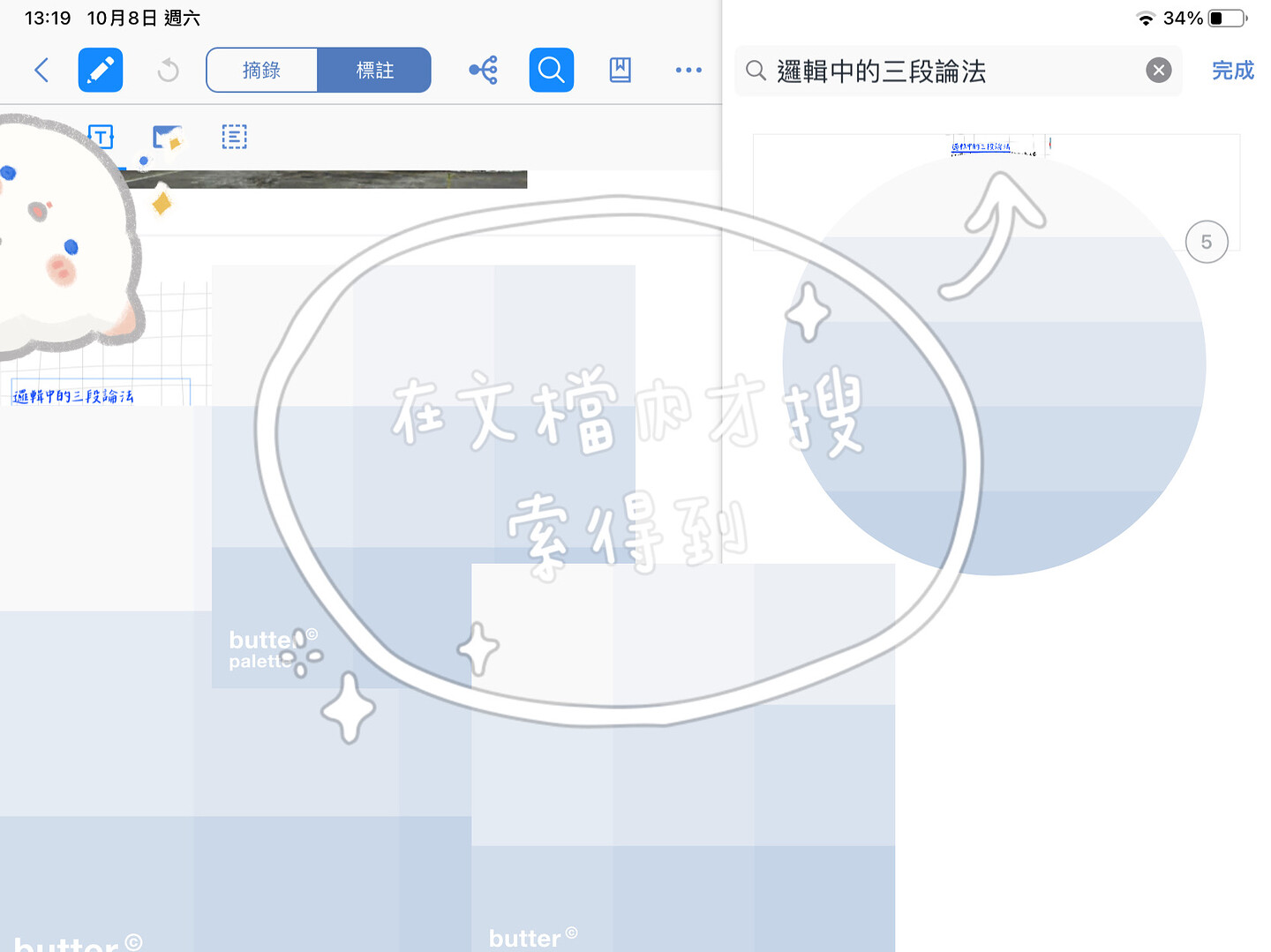Open the more options ellipsis icon
1271x952 pixels.
688,70
